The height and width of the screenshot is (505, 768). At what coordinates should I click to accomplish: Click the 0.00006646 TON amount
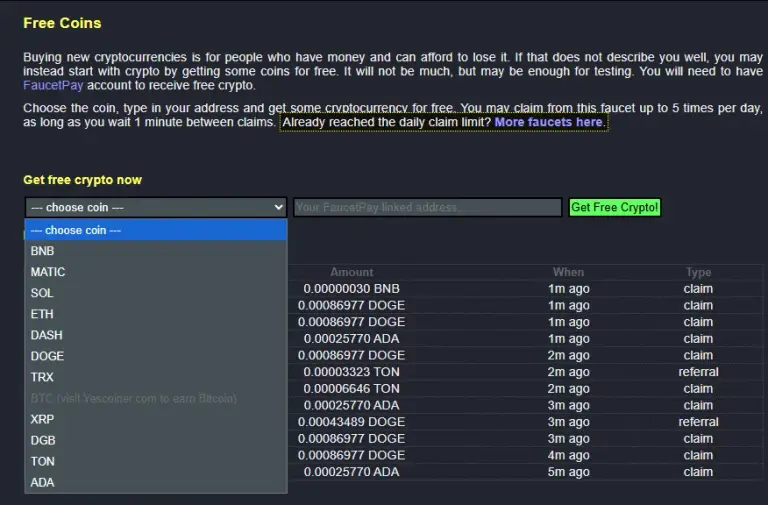tap(351, 388)
